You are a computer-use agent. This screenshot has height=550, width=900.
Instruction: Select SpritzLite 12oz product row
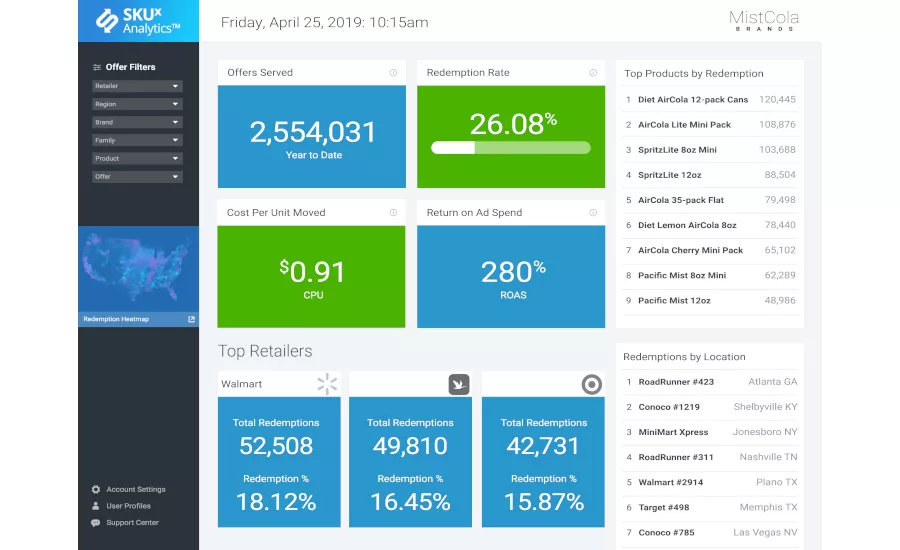click(711, 175)
